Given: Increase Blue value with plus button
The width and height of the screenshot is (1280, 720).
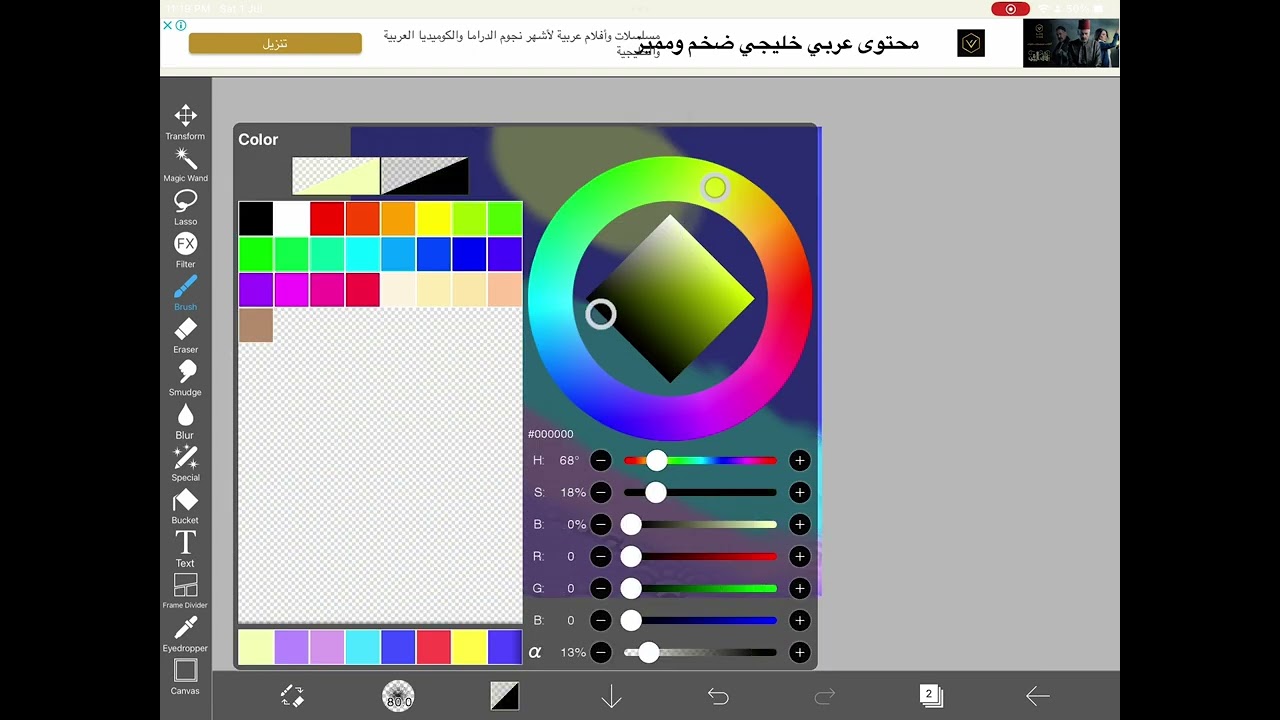Looking at the screenshot, I should [799, 620].
